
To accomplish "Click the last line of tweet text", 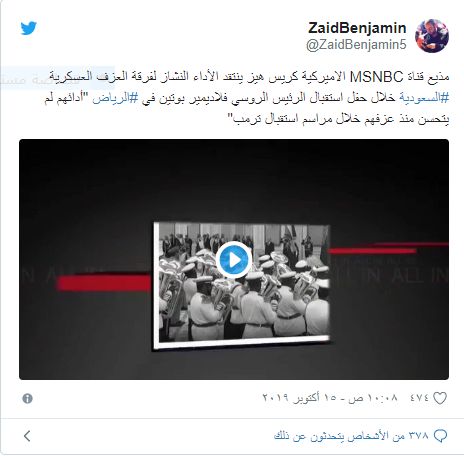I will pos(338,119).
